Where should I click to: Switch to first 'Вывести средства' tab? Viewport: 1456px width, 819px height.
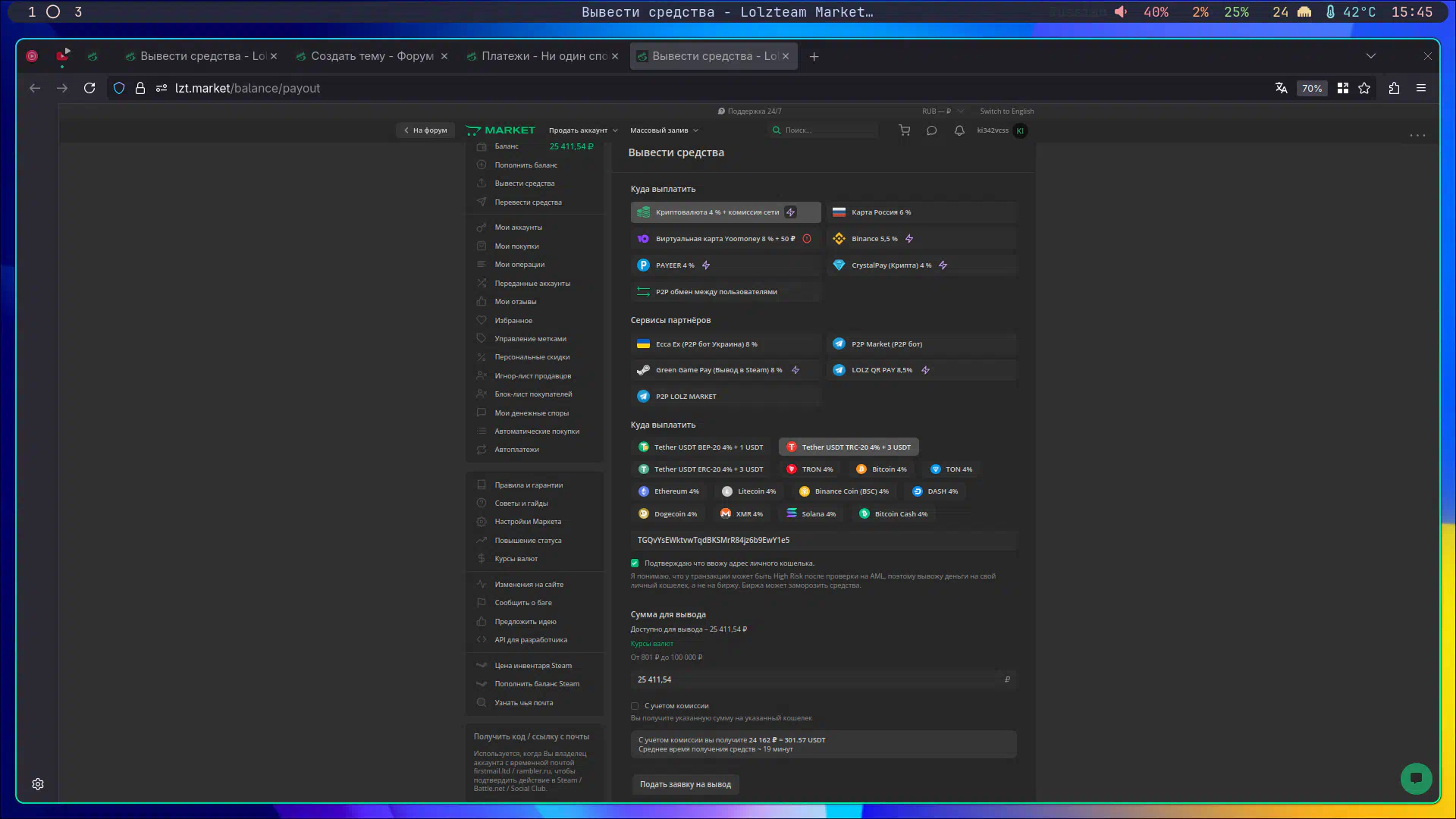click(x=202, y=56)
